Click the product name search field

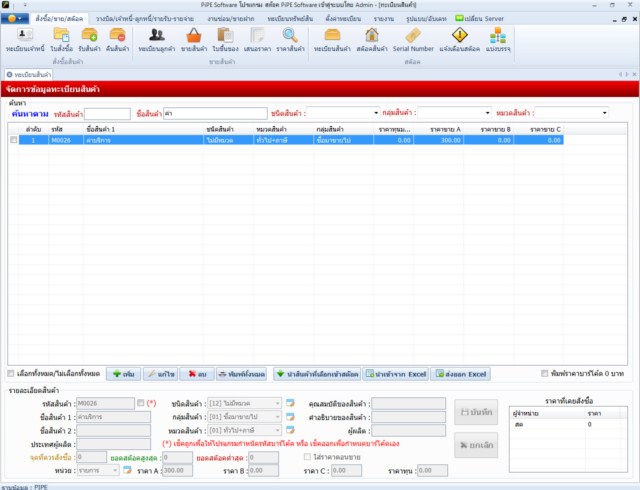(215, 113)
